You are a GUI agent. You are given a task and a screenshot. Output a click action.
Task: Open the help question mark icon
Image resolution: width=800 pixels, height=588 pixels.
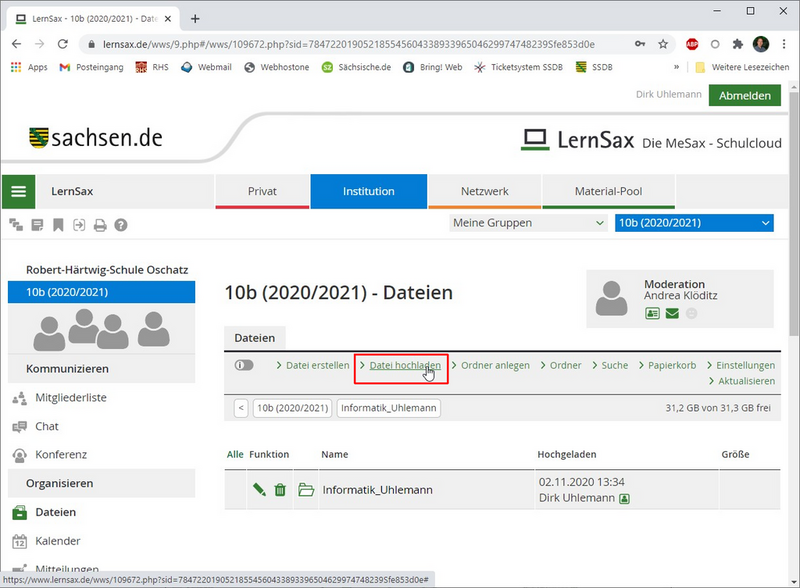pyautogui.click(x=121, y=225)
